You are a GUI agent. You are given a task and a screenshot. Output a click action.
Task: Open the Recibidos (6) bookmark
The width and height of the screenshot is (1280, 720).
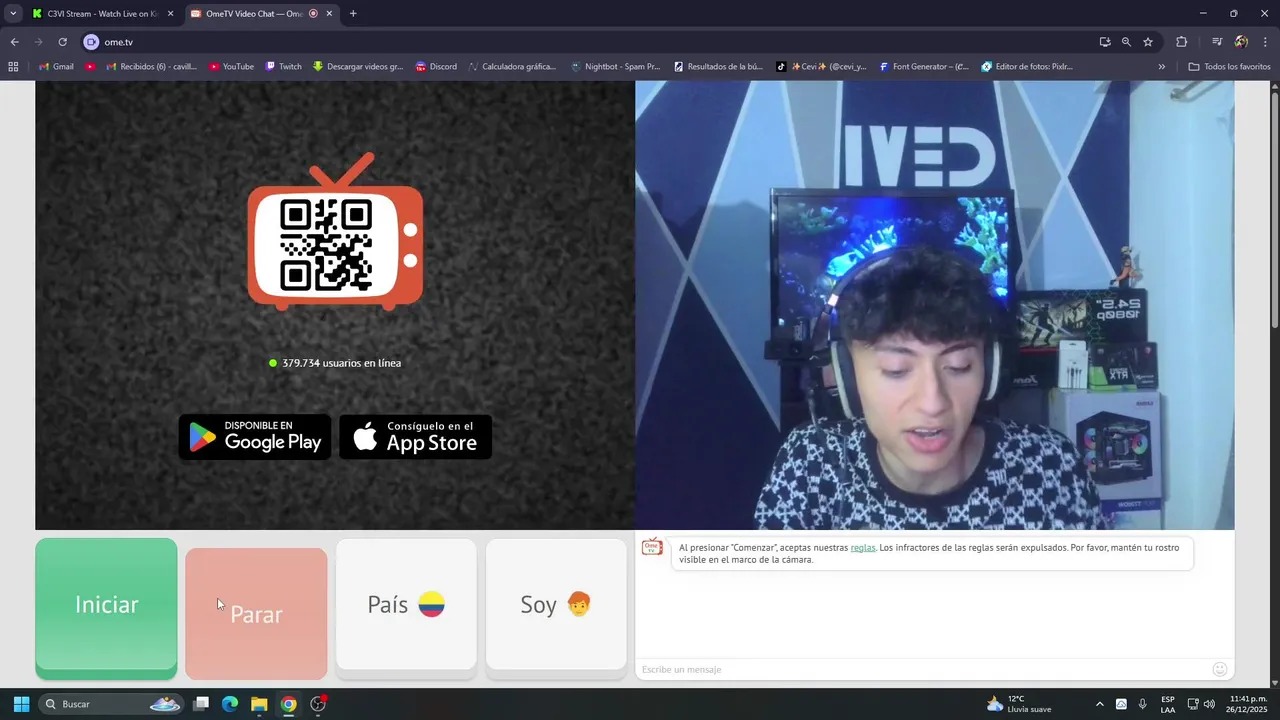click(x=150, y=67)
